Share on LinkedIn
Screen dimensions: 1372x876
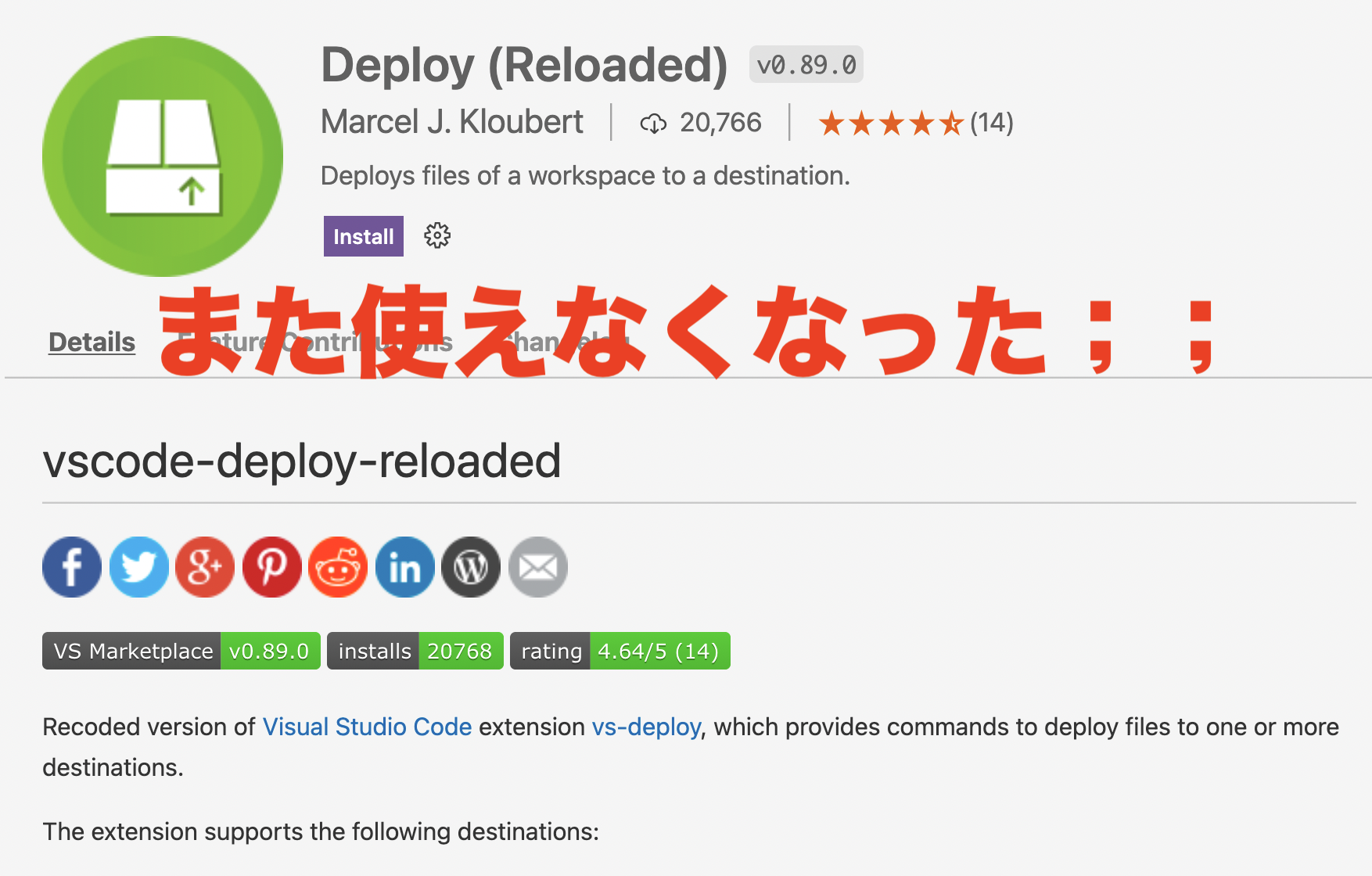pos(405,567)
